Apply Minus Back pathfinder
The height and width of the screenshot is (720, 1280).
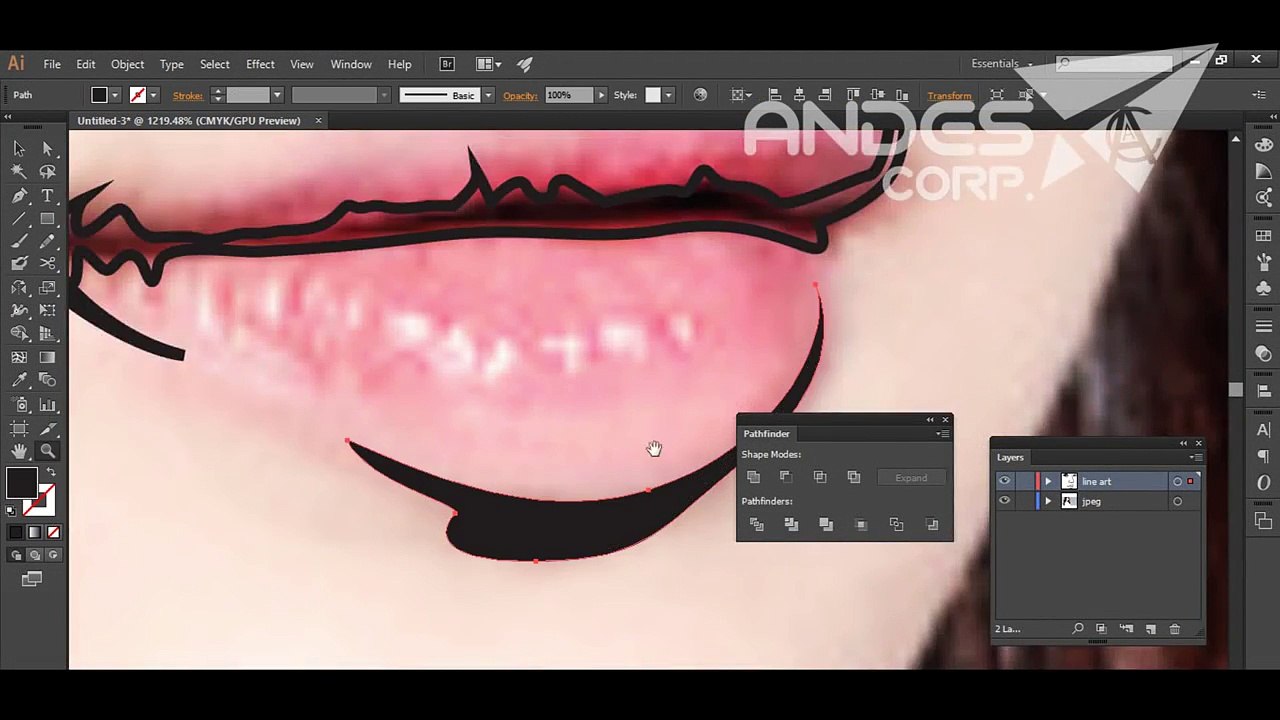point(932,524)
